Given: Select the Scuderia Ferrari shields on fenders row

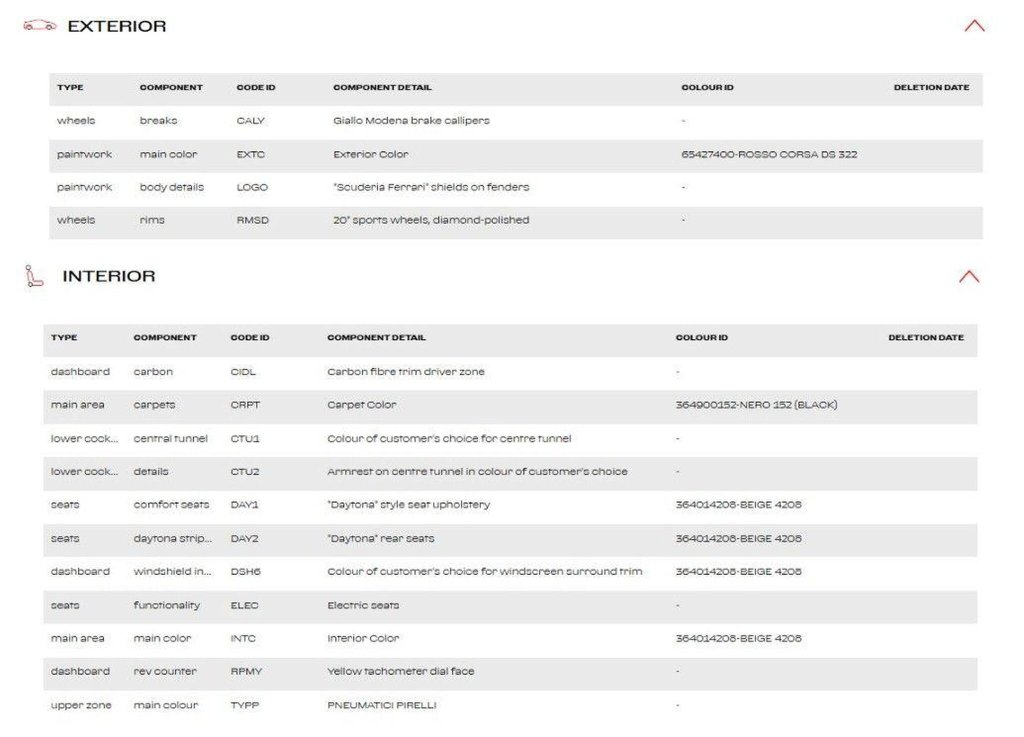Looking at the screenshot, I should point(516,187).
